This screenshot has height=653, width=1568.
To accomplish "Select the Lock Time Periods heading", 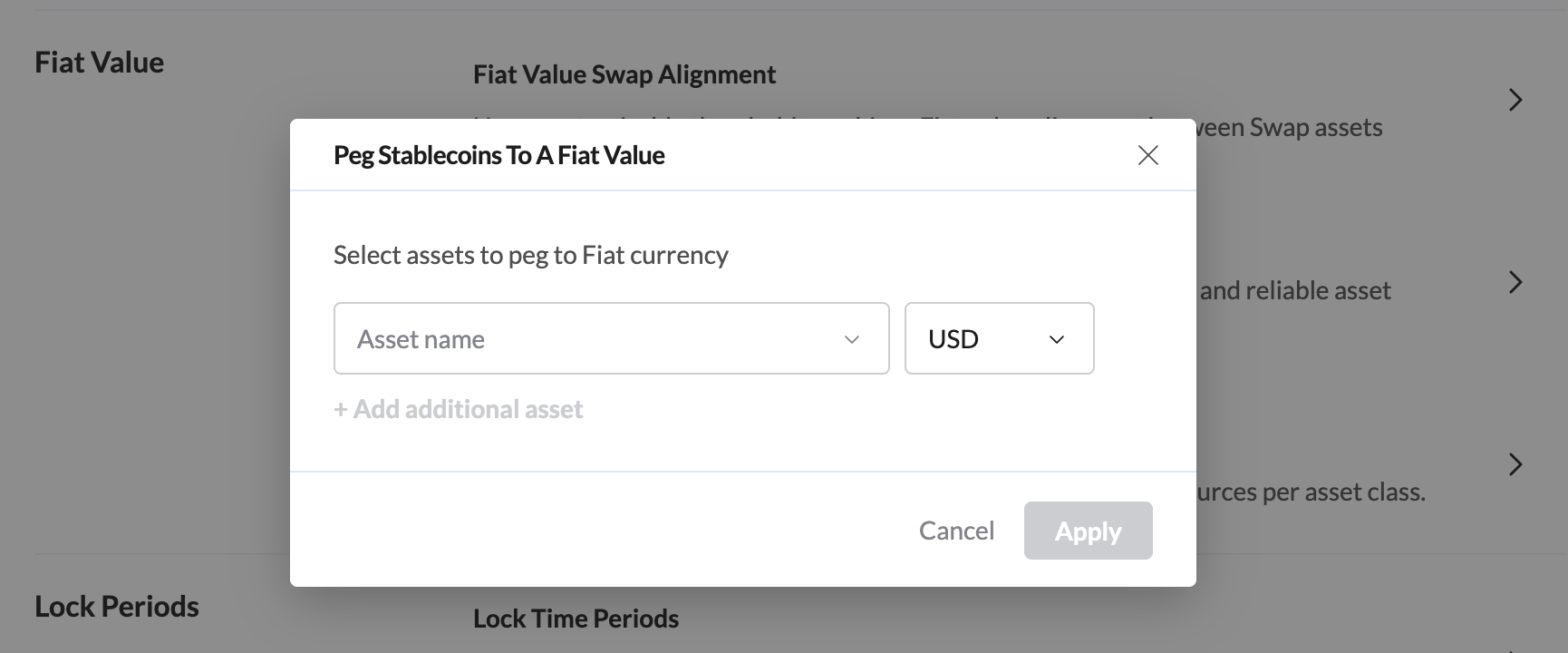I will 576,619.
